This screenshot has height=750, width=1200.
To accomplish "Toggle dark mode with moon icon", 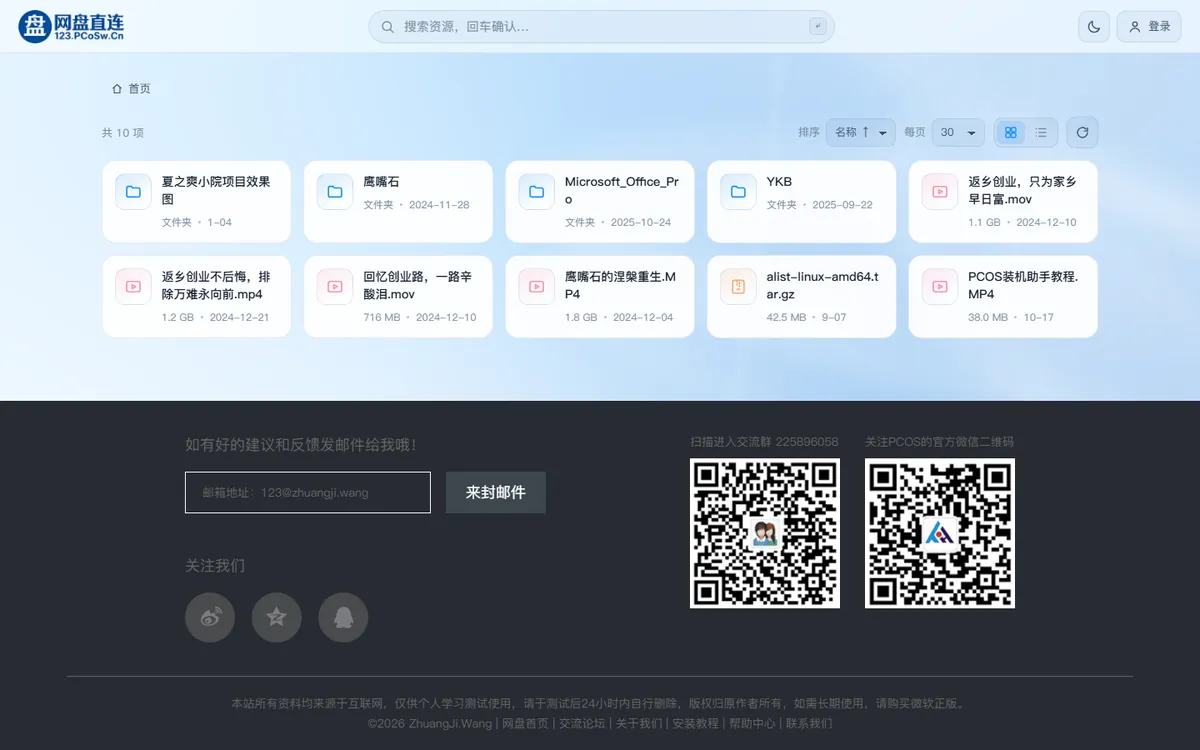I will click(1094, 27).
